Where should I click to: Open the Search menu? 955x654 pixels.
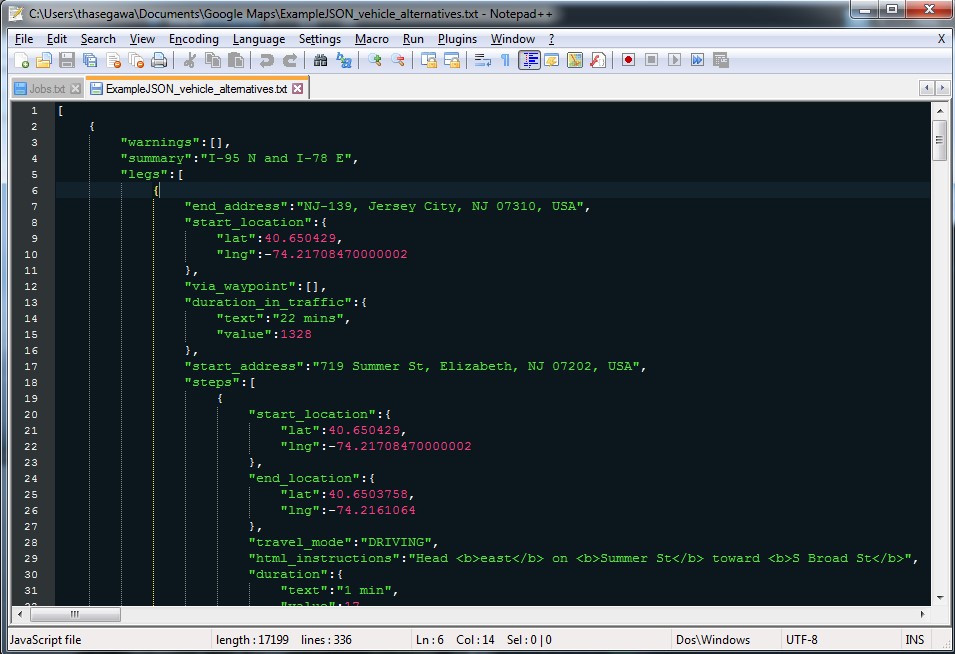(x=98, y=39)
